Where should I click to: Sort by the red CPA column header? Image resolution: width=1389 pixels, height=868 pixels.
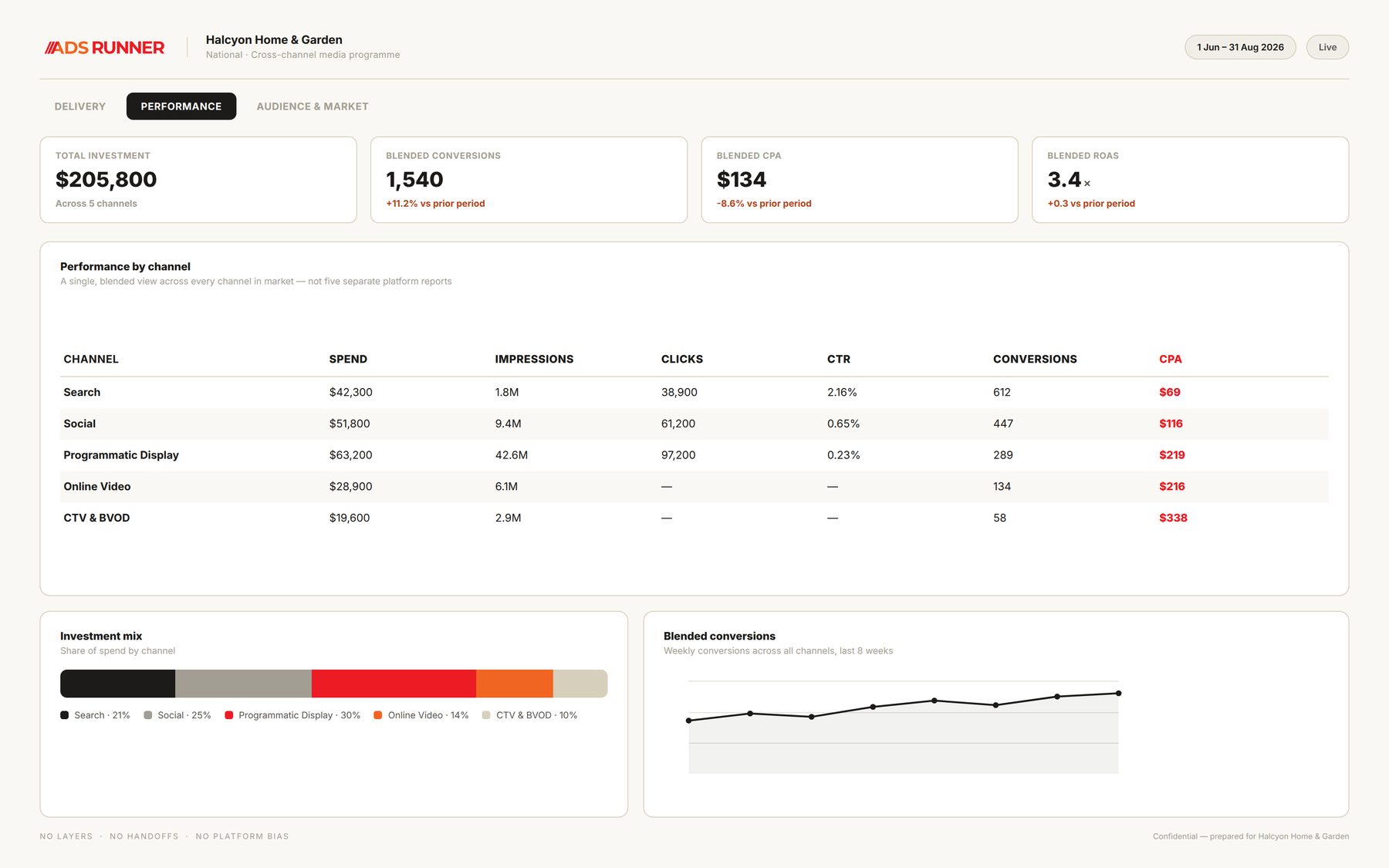tap(1171, 360)
